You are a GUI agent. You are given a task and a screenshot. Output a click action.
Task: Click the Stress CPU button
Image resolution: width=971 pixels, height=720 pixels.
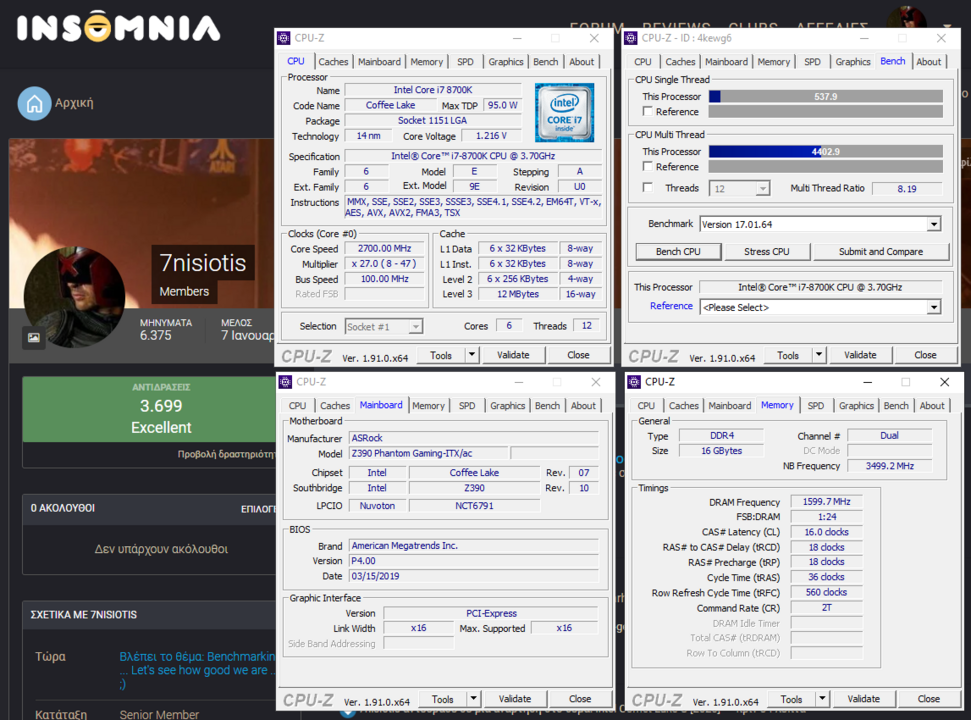tap(767, 251)
